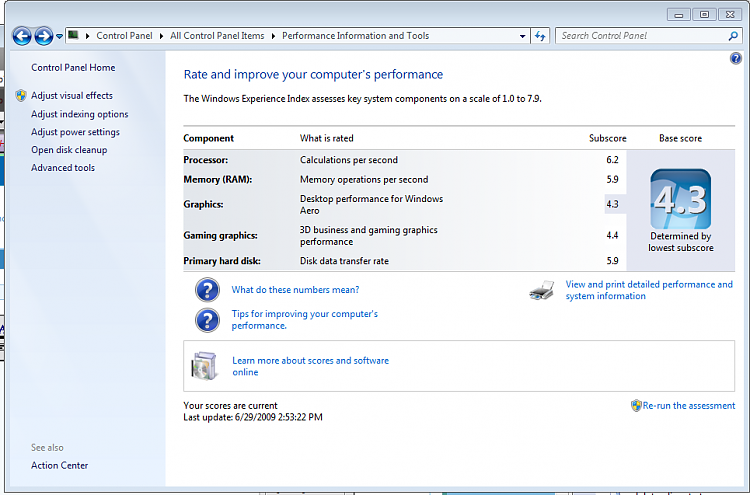Click the shield icon beside Re-run the assessment

click(636, 406)
